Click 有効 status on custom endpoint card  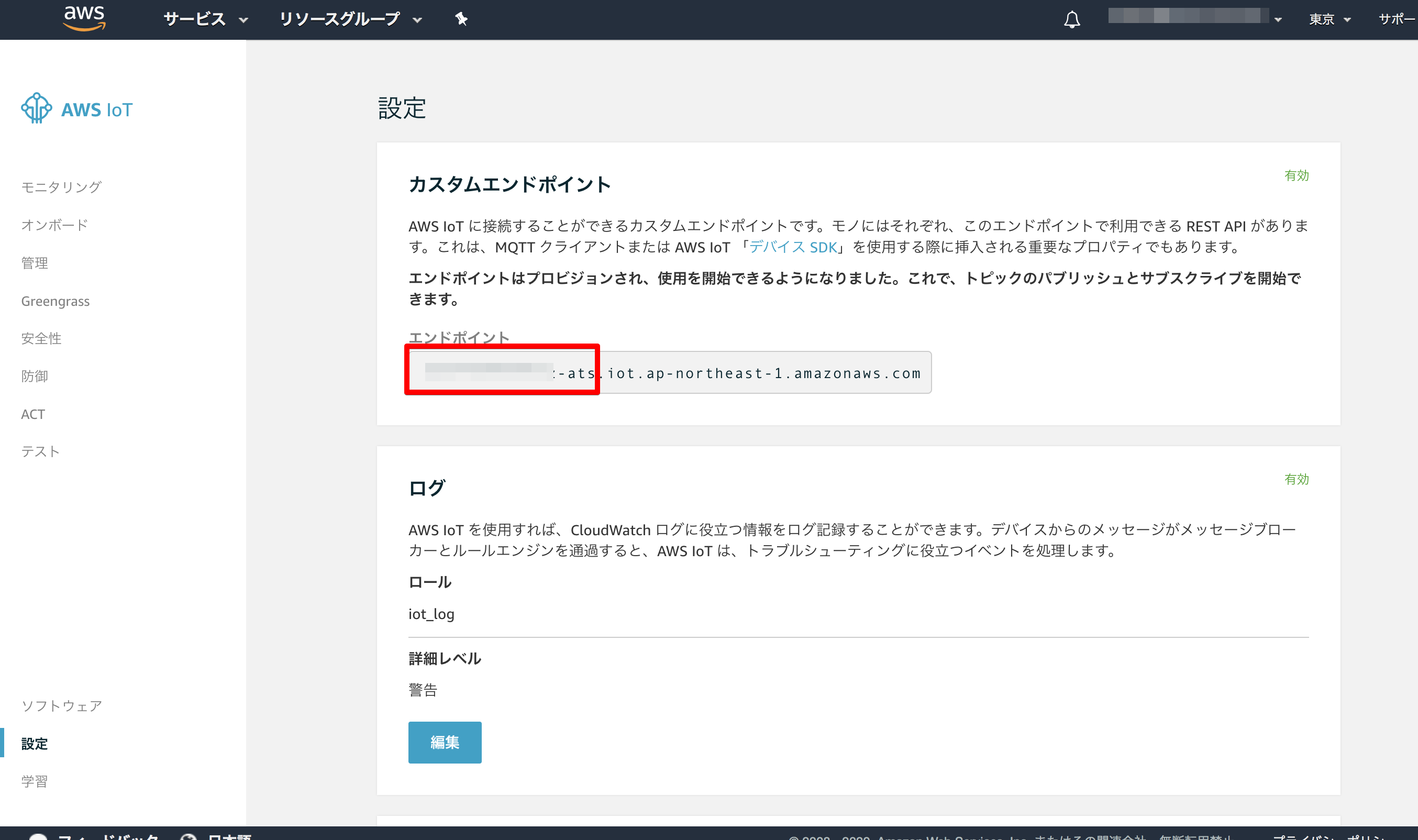tap(1297, 175)
